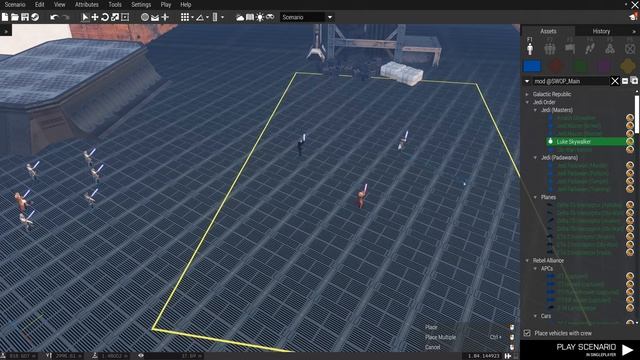Open the View menu
The width and height of the screenshot is (640, 360).
coord(60,4)
